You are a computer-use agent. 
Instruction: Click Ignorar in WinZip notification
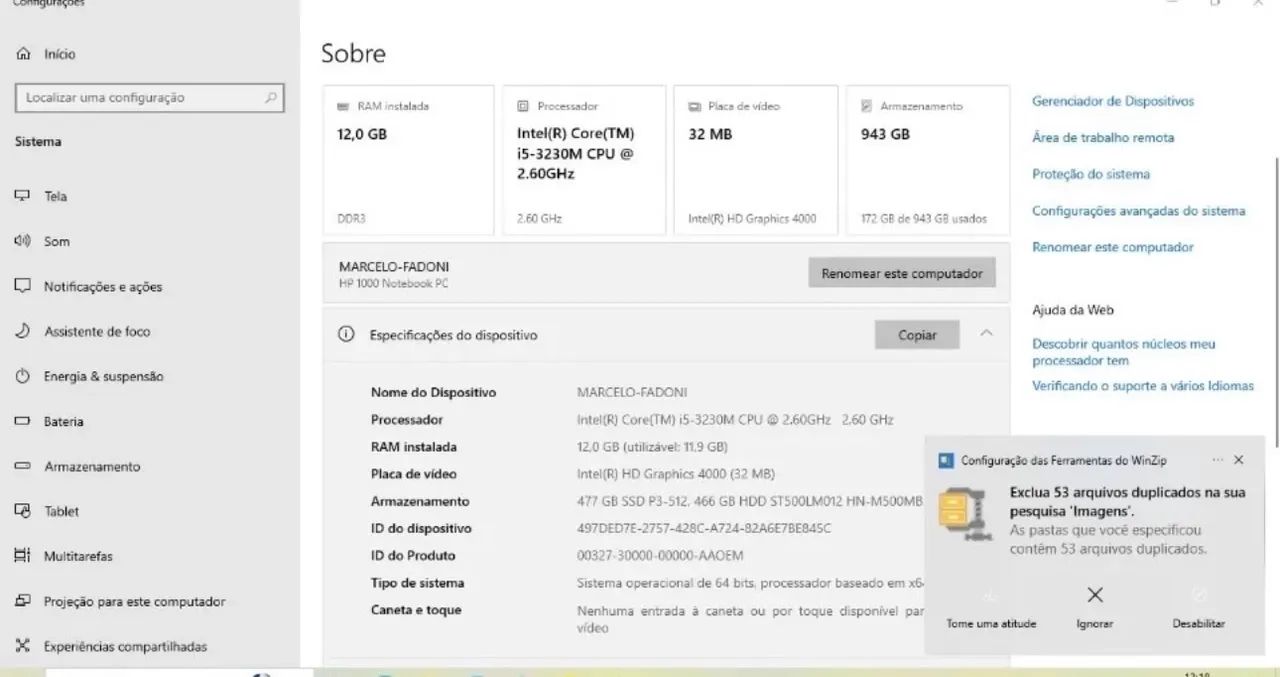[x=1095, y=607]
